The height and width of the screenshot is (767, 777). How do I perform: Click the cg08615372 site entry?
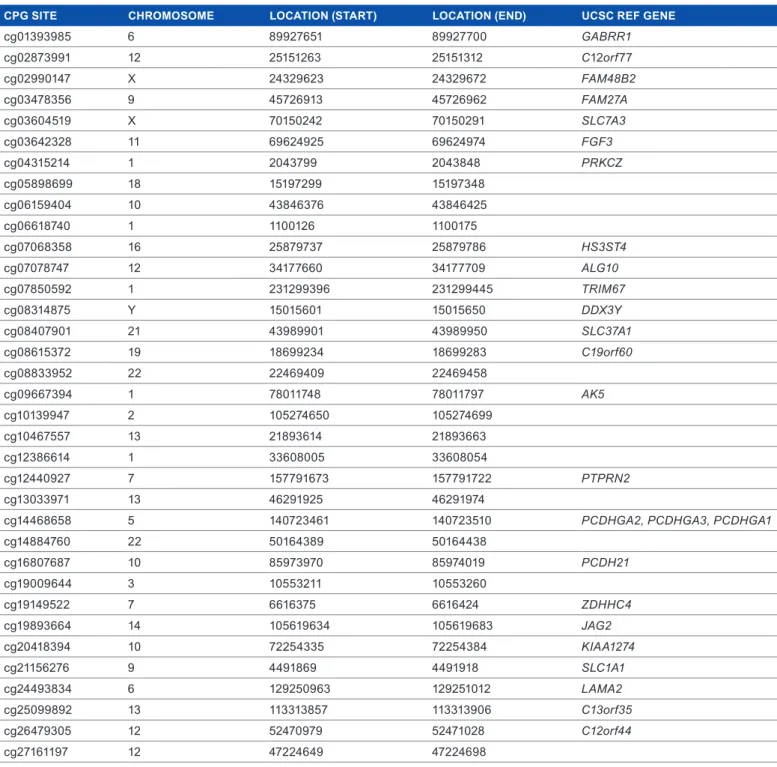pos(37,352)
